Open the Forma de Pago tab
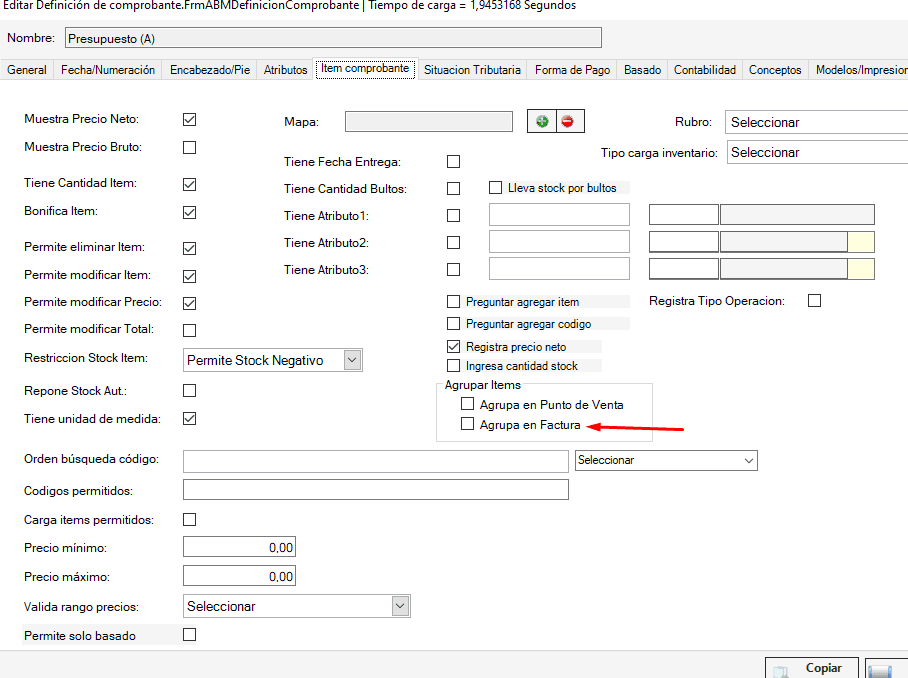908x678 pixels. [572, 70]
